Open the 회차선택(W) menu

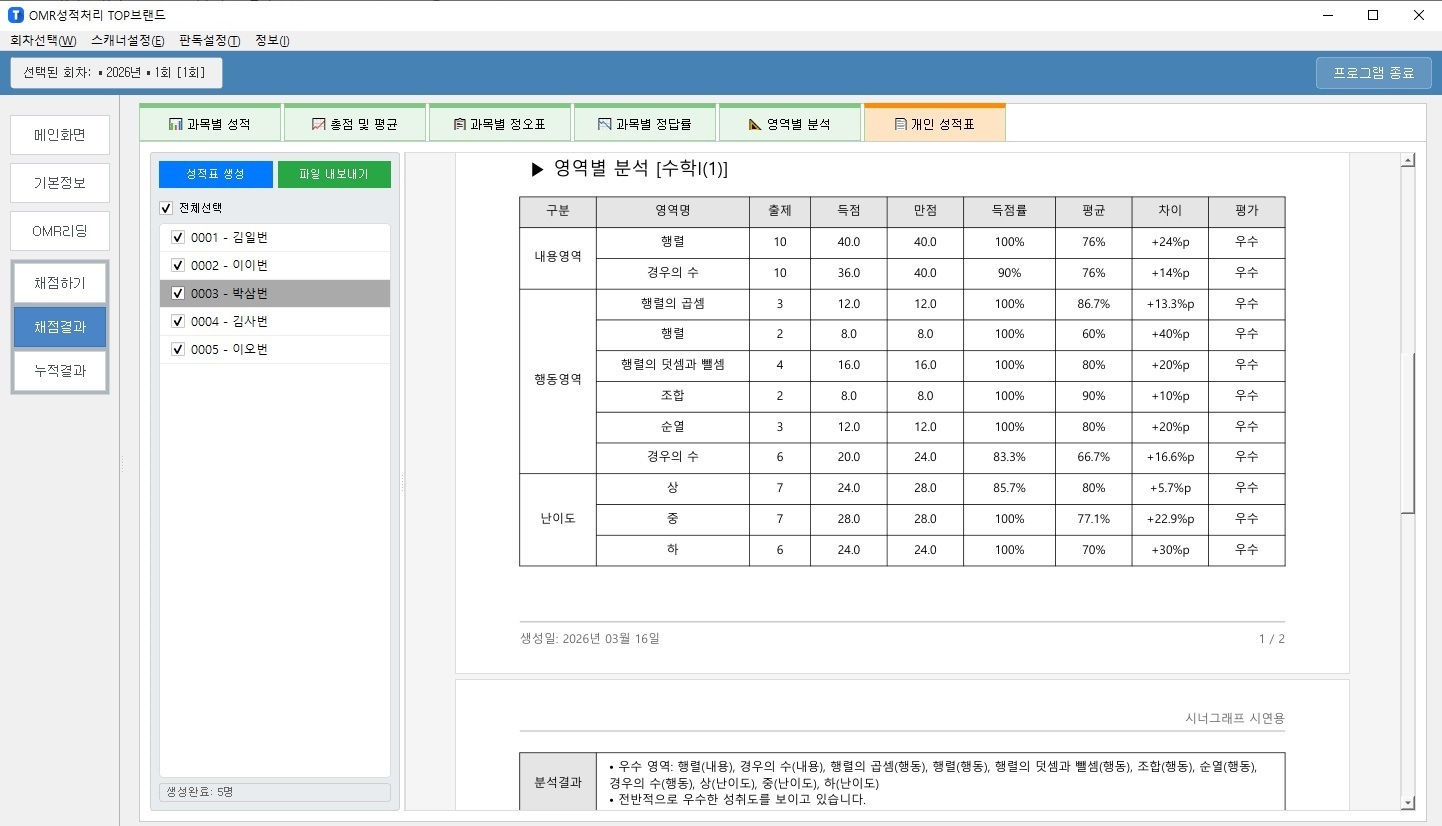pos(43,41)
